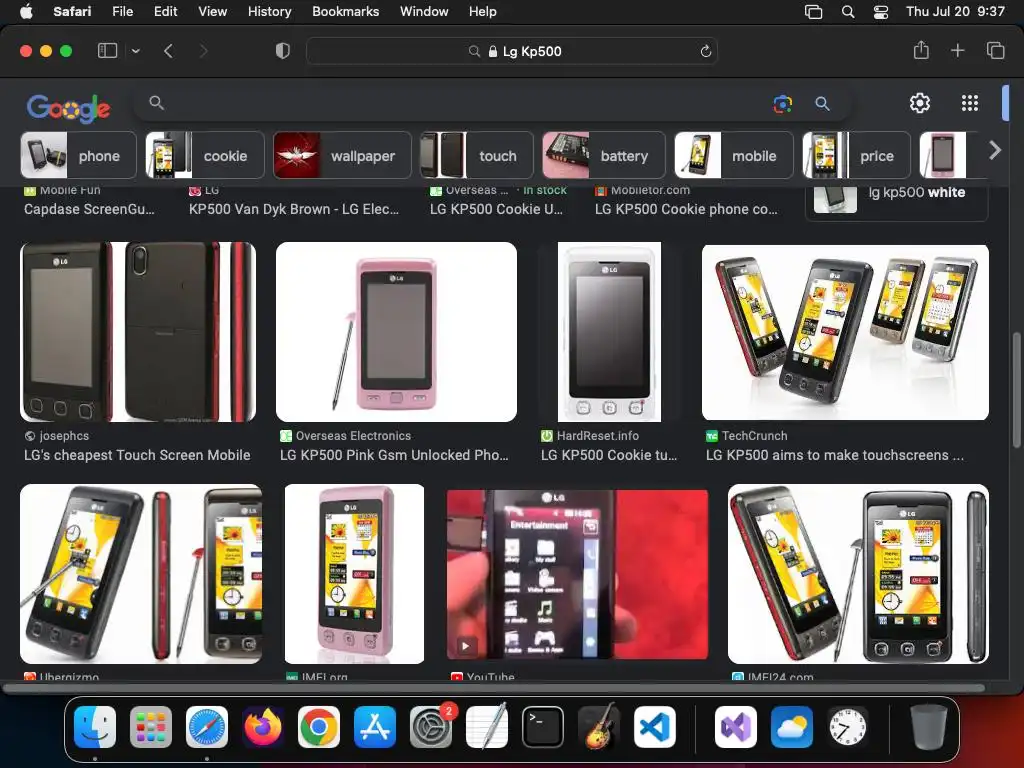Click the page vertical scrollbar thumb

(x=1017, y=390)
